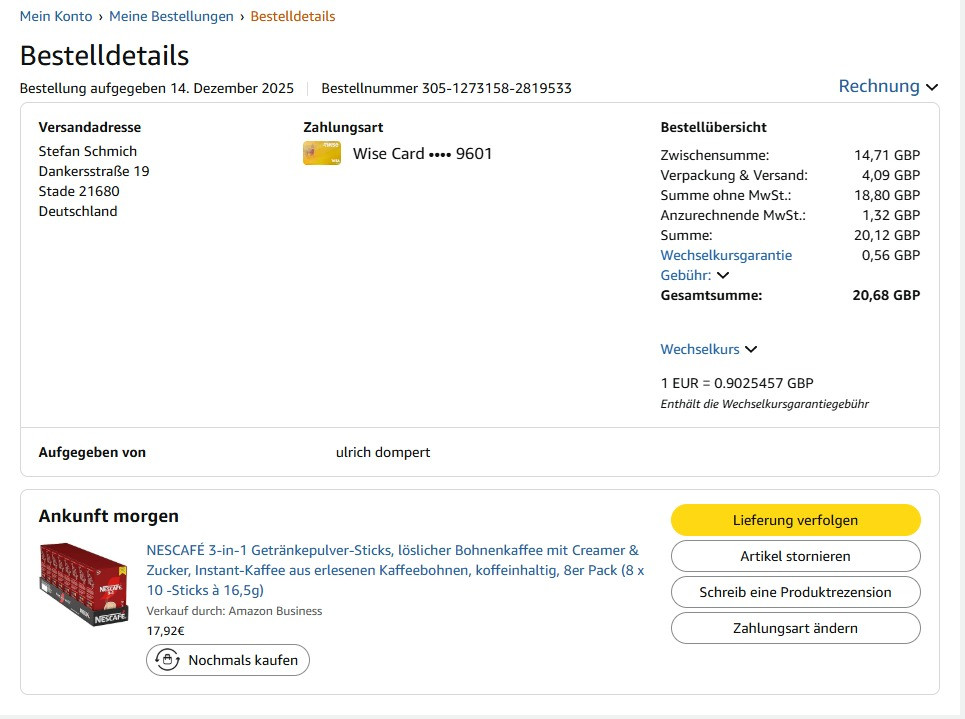Image resolution: width=965 pixels, height=719 pixels.
Task: Click Lieferung verfolgen button
Action: click(795, 520)
